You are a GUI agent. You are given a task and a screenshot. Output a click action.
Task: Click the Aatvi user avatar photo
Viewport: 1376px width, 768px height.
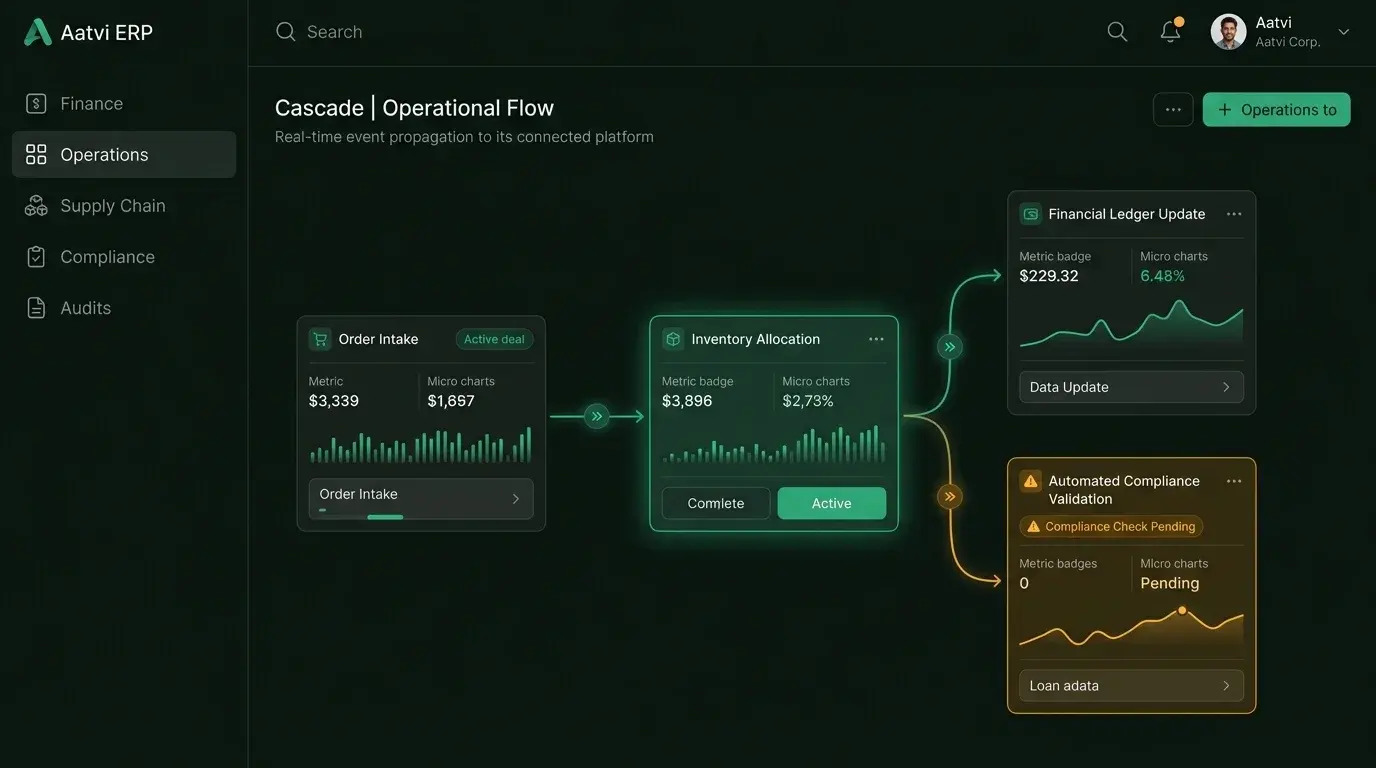pyautogui.click(x=1228, y=32)
